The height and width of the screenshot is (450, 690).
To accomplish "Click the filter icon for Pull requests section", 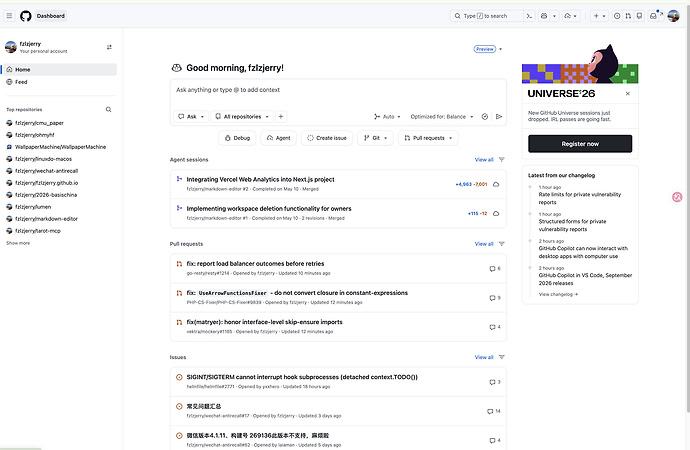I will pyautogui.click(x=501, y=244).
